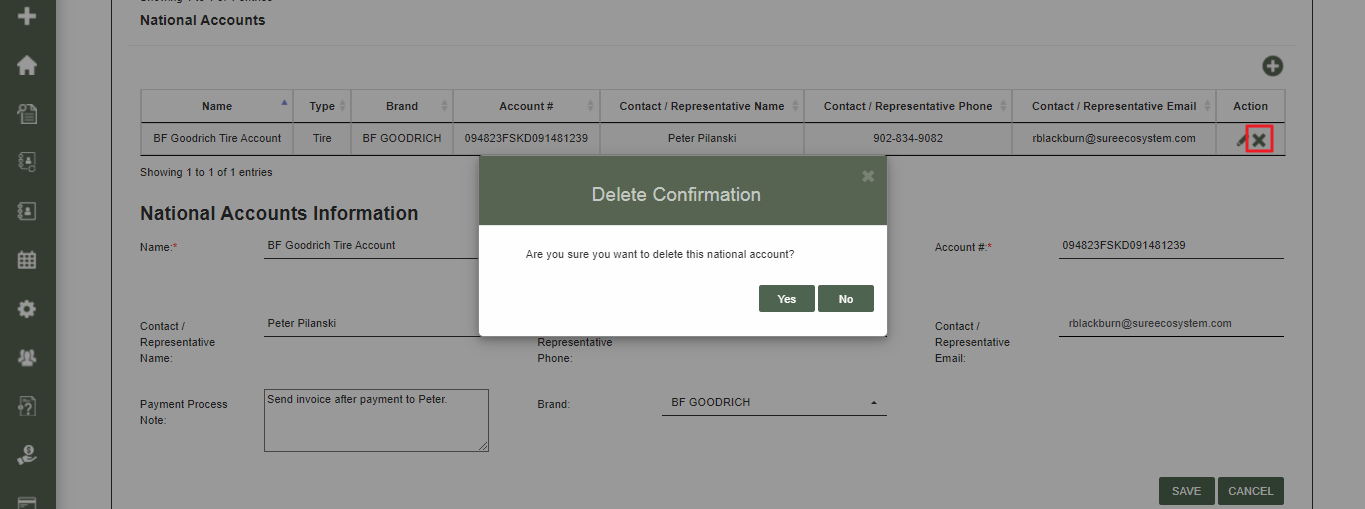
Task: Open the users group sidebar icon
Action: tap(27, 357)
